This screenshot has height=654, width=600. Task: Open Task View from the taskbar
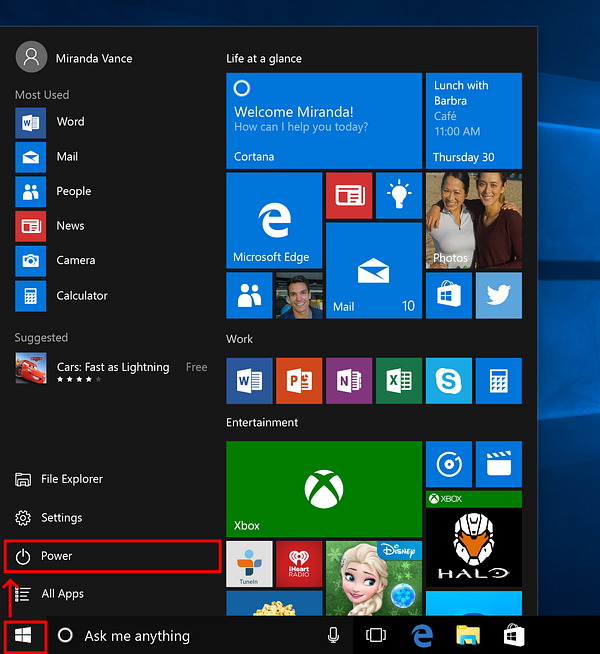click(x=376, y=636)
